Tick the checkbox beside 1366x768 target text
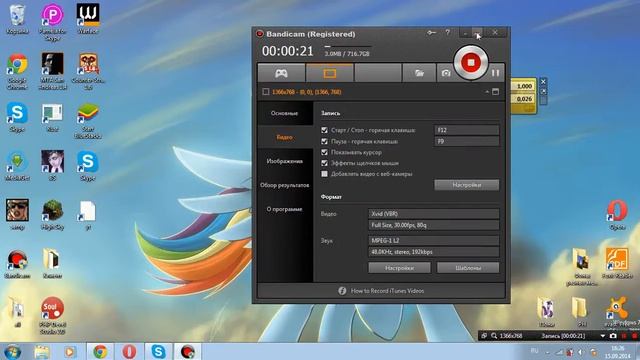Image resolution: width=640 pixels, height=360 pixels. 266,92
